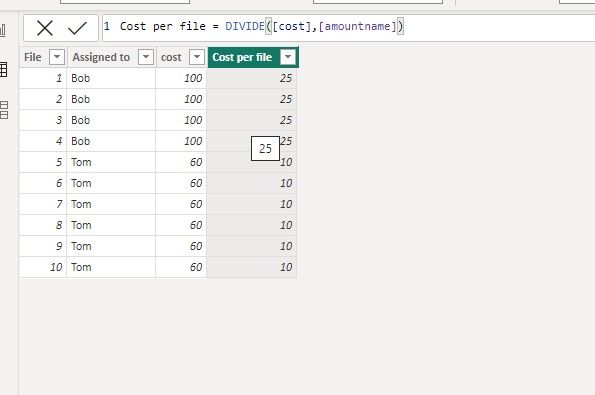Click File number 7 cell
Viewport: 595px width, 395px height.
pos(43,204)
